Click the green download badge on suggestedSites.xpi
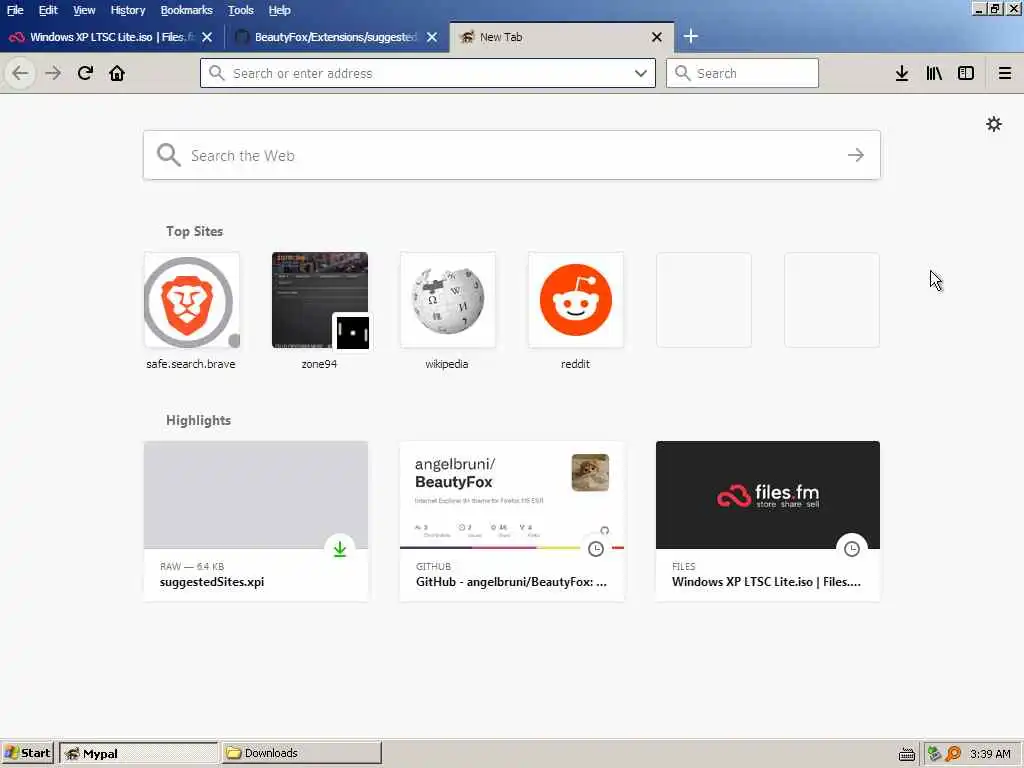Screen dimensions: 1024x768 tap(340, 549)
